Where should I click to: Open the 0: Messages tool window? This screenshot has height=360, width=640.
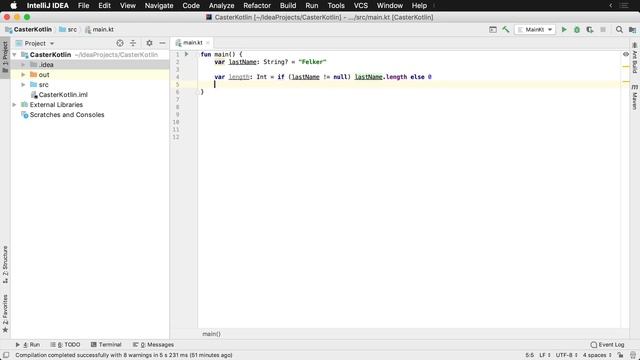(153, 344)
